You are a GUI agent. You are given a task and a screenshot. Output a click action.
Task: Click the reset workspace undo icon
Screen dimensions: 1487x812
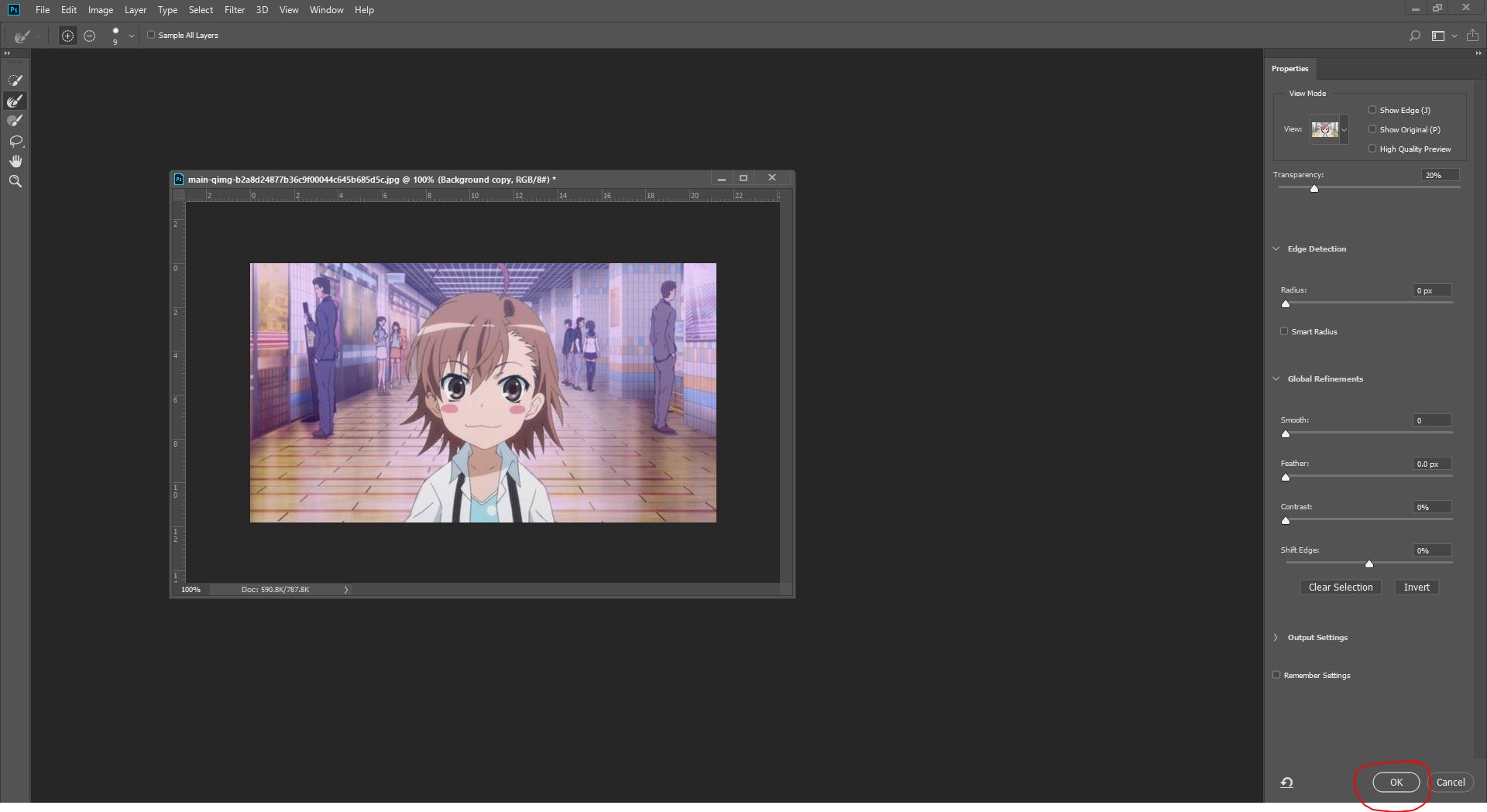pyautogui.click(x=1286, y=783)
